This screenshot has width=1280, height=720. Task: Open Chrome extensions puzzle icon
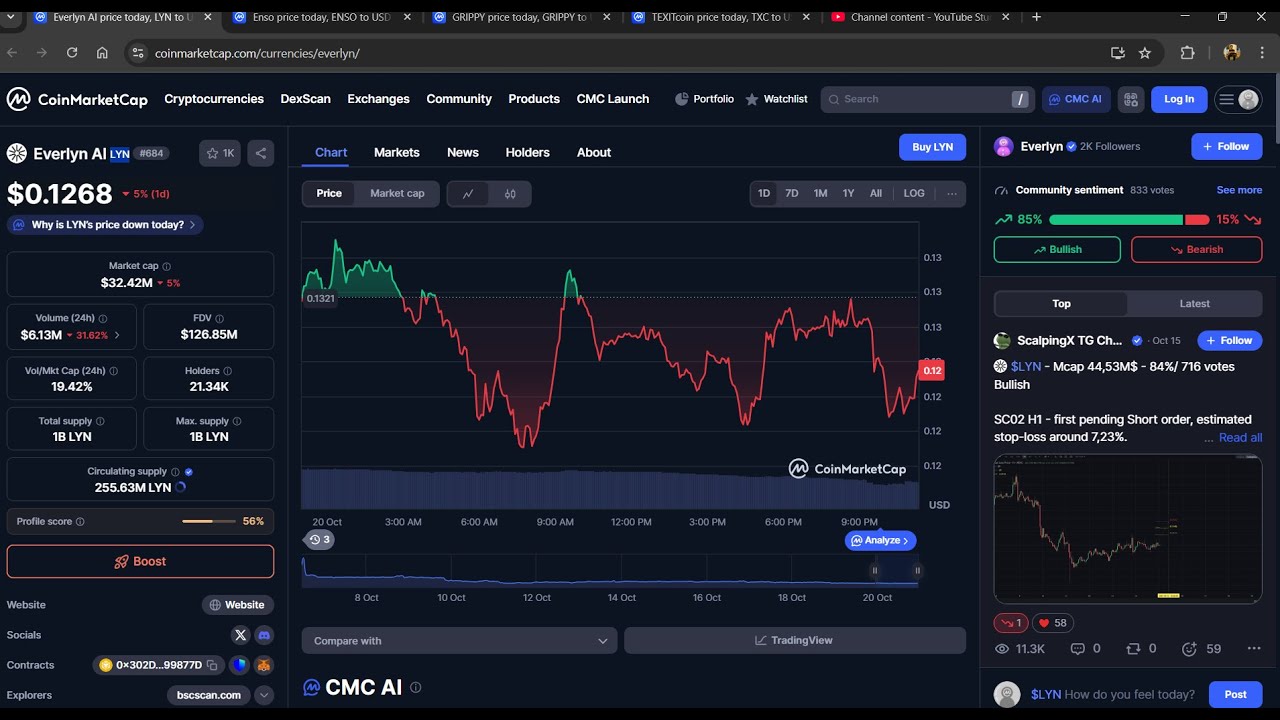click(x=1188, y=53)
